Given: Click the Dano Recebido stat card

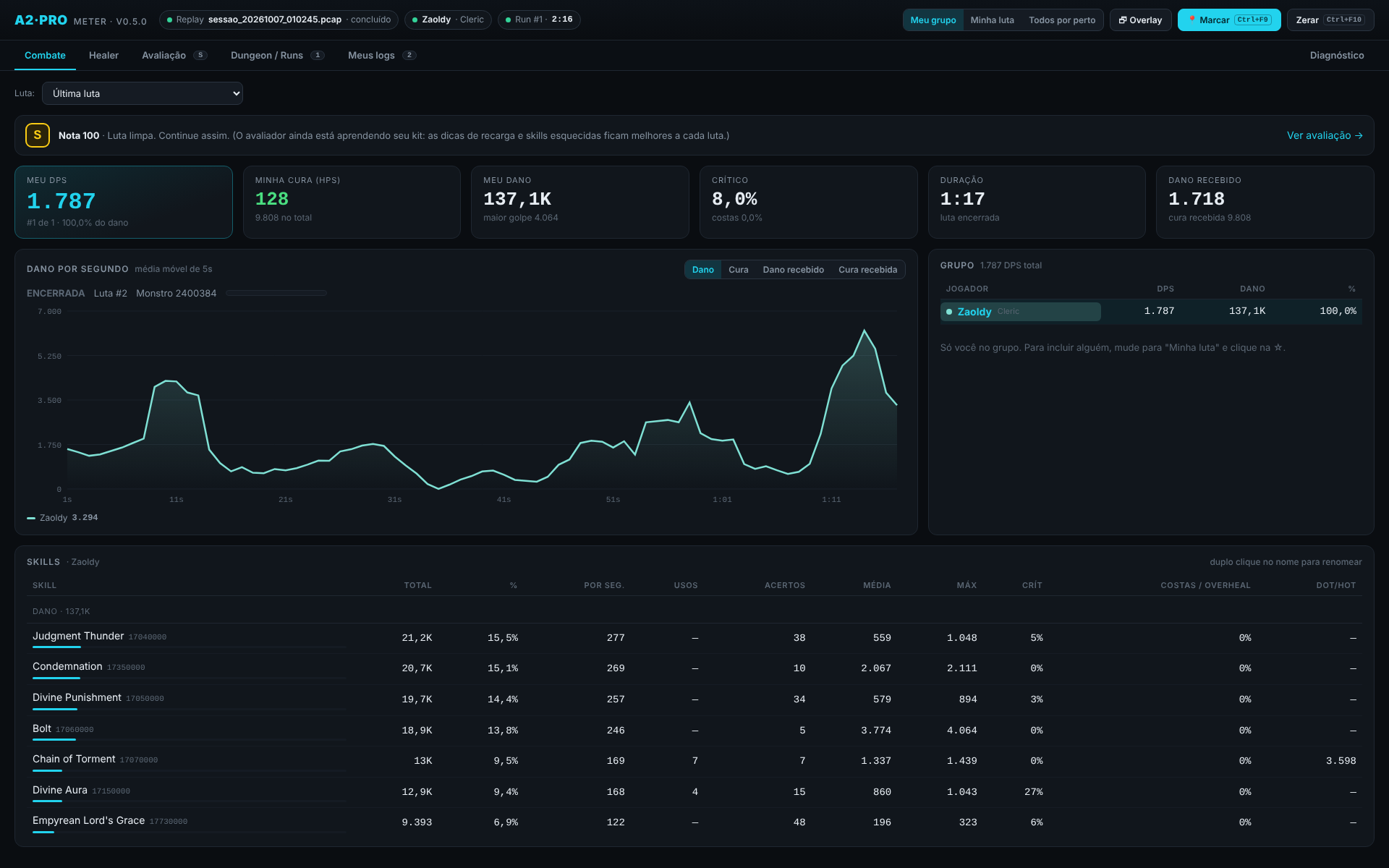Looking at the screenshot, I should tap(1265, 202).
